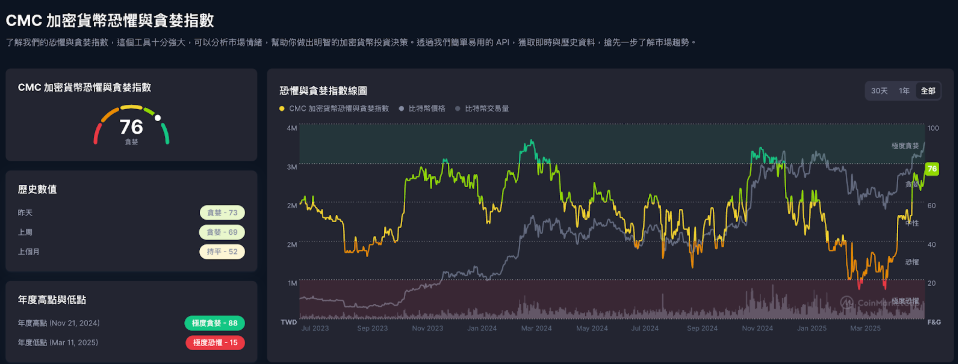Click the white gauge needle dot
The width and height of the screenshot is (958, 364).
click(158, 117)
